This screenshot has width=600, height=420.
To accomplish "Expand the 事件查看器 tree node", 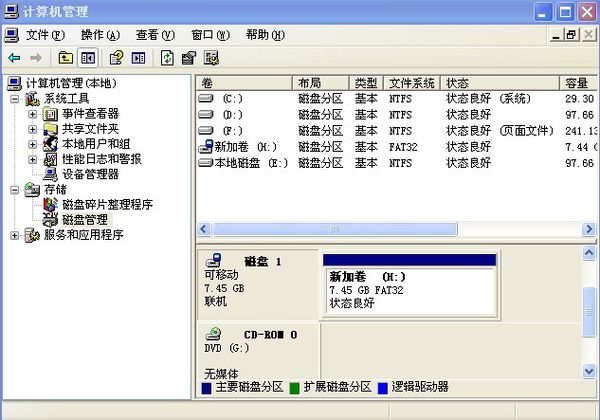I will [x=32, y=114].
